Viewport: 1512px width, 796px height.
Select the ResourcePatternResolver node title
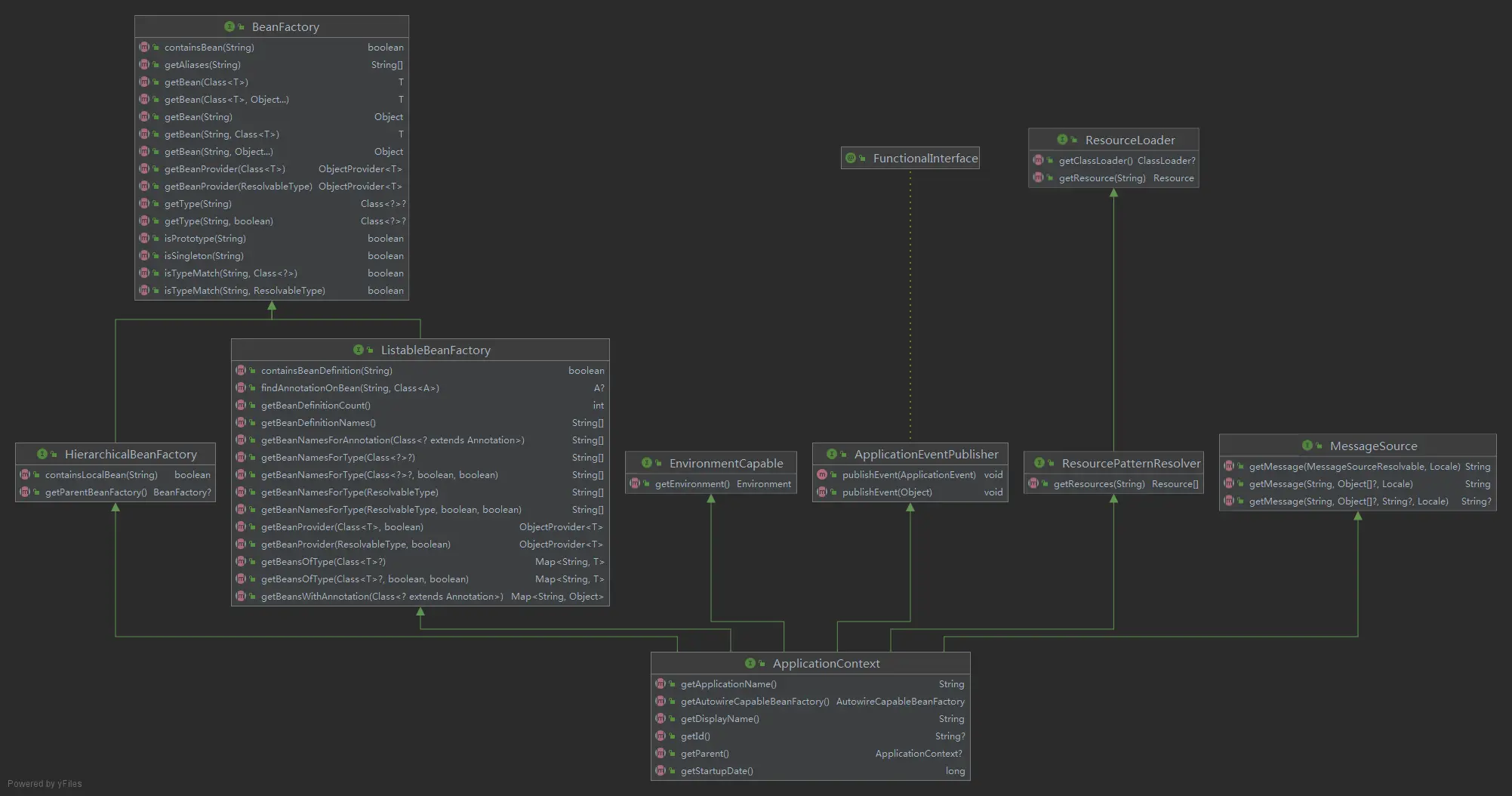point(1131,463)
